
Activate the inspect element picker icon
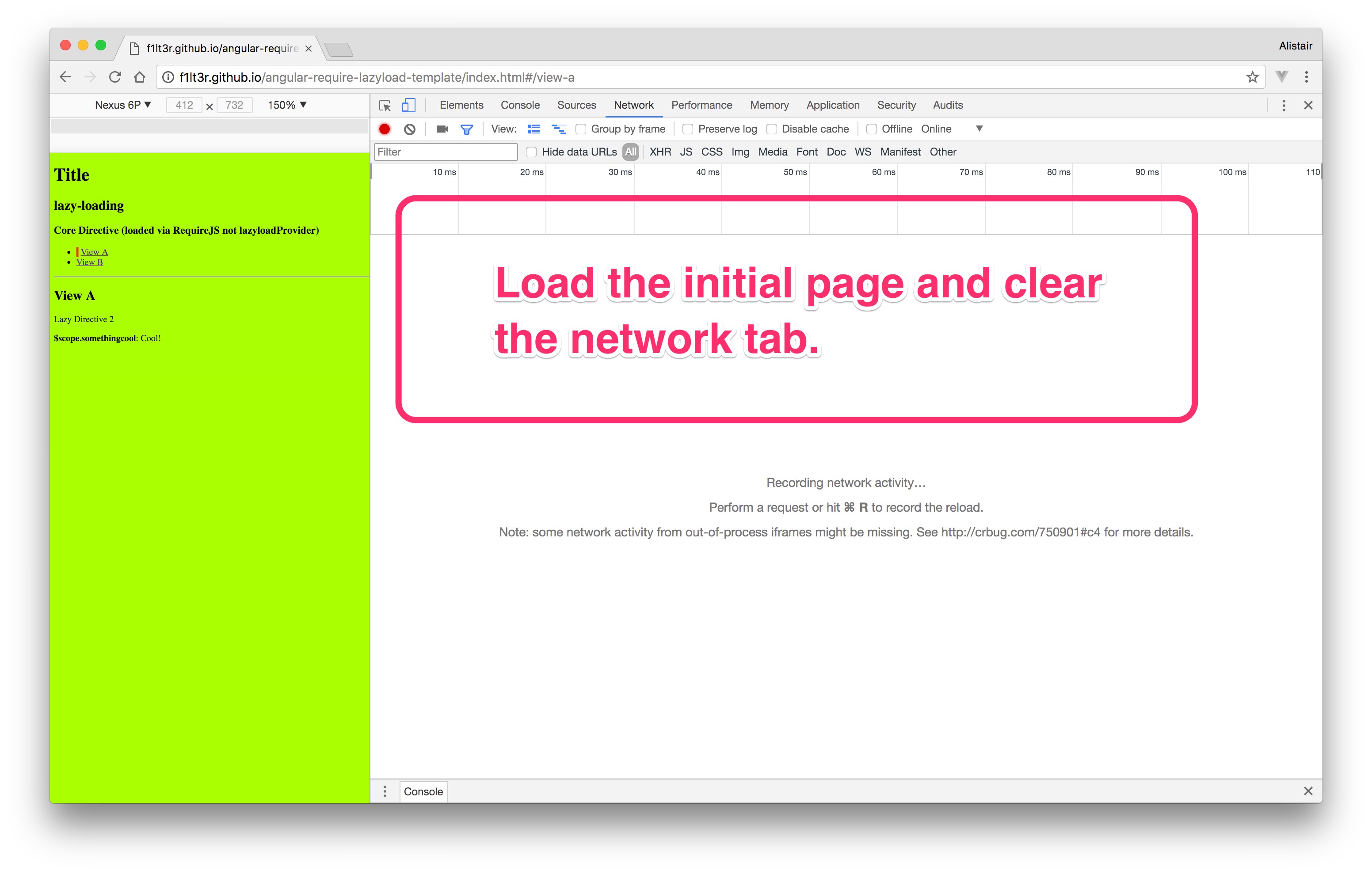(x=385, y=106)
